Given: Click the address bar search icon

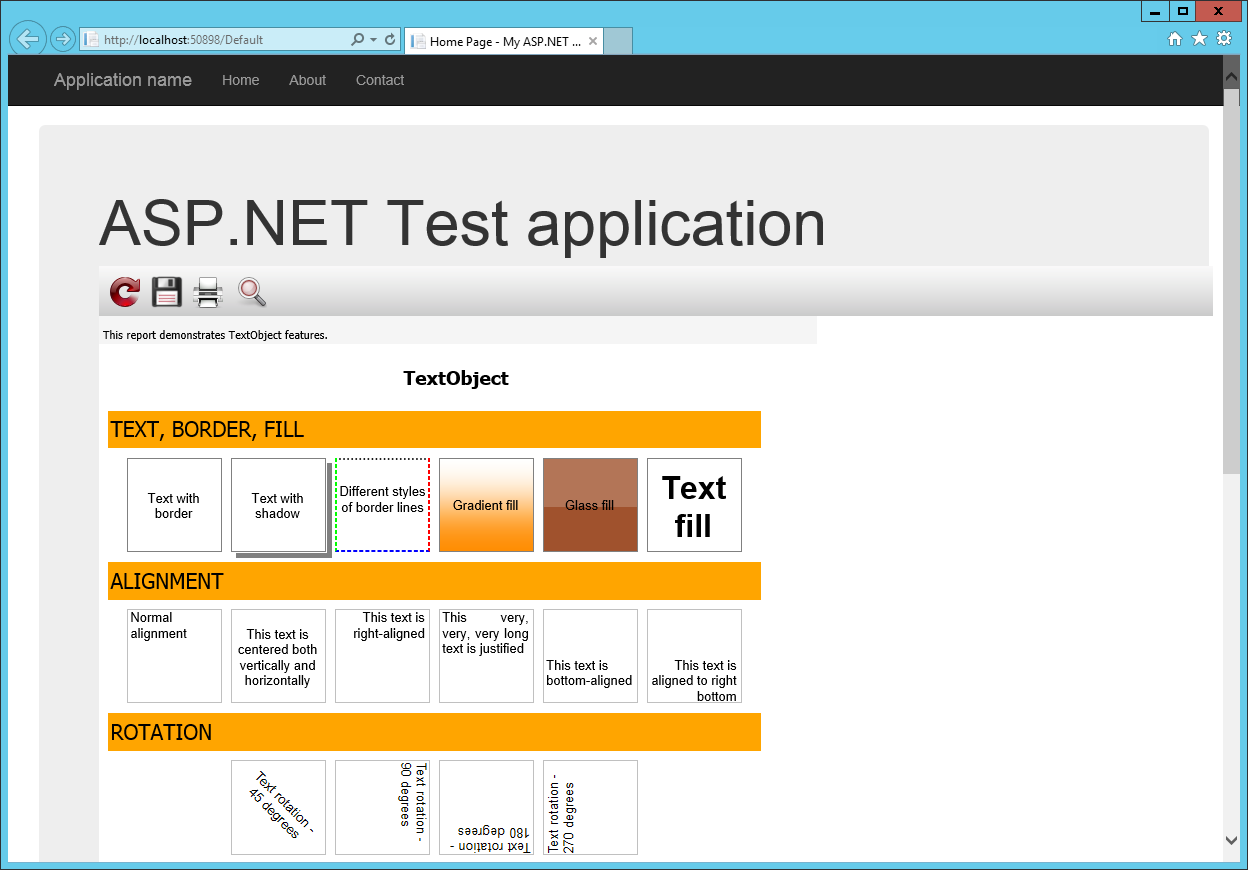Looking at the screenshot, I should pos(358,40).
